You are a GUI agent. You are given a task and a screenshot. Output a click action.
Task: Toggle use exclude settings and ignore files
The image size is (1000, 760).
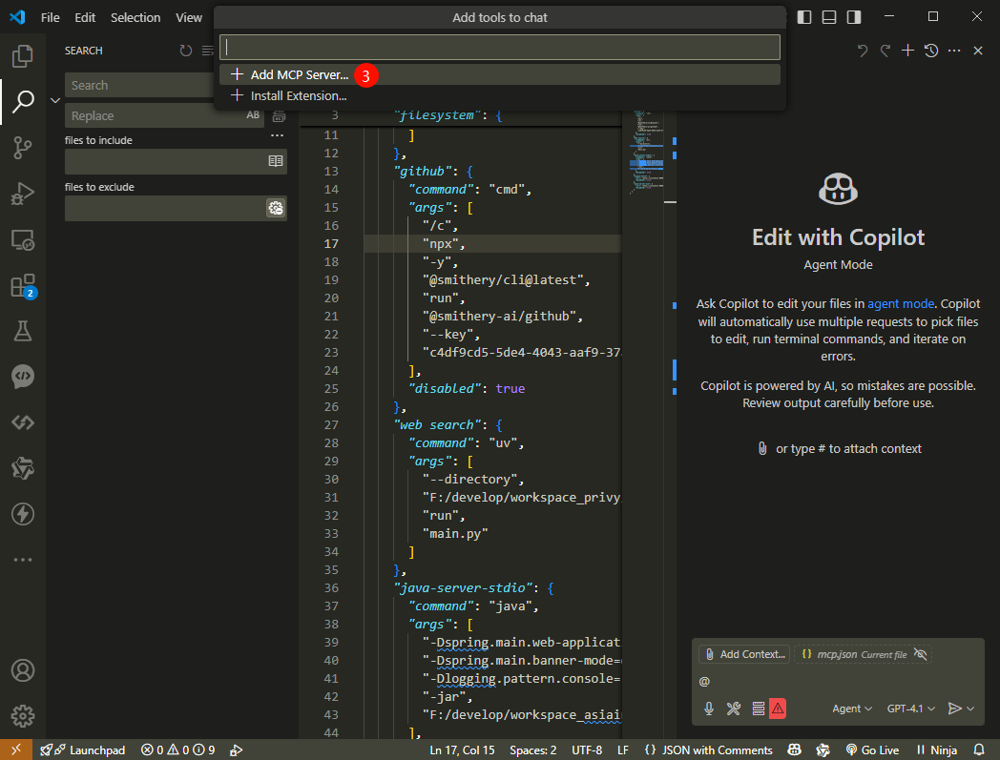click(275, 208)
